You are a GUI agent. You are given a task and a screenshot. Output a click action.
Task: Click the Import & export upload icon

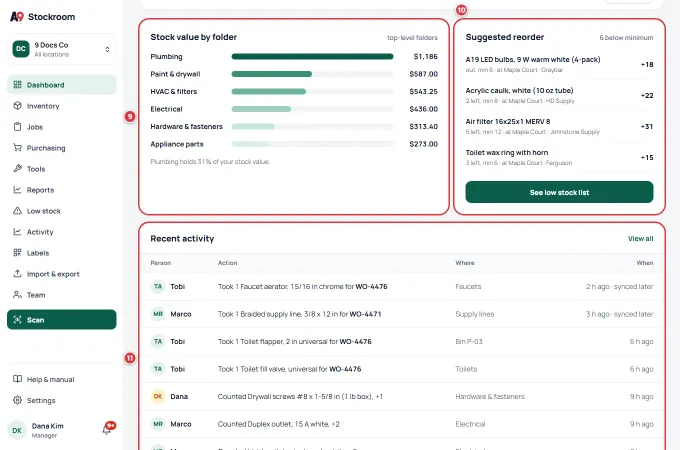tap(17, 274)
